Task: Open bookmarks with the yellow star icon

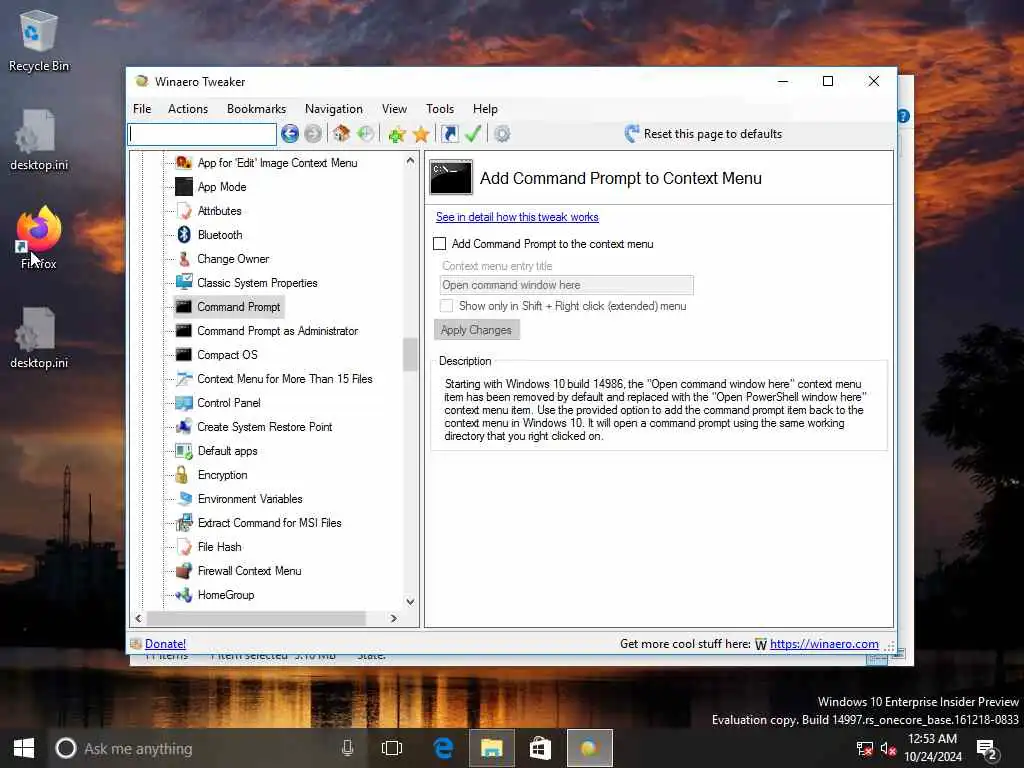Action: tap(421, 135)
